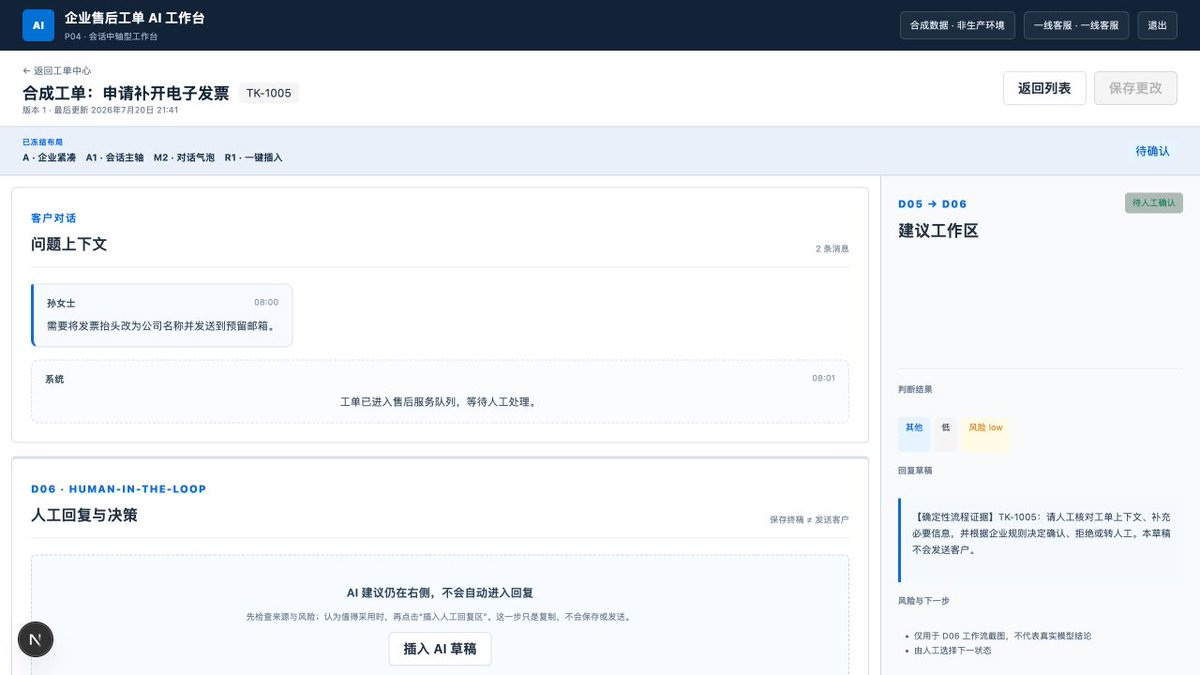The height and width of the screenshot is (675, 1200).
Task: Click the 返回列表 button
Action: 1044,88
